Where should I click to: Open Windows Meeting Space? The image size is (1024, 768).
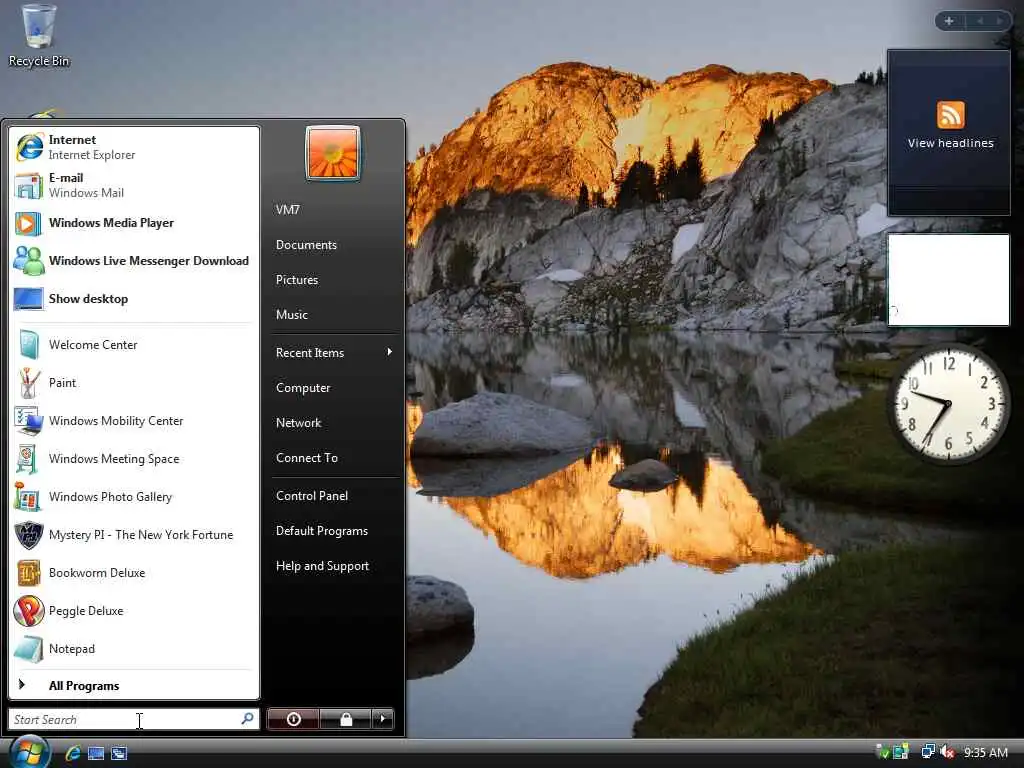coord(133,458)
